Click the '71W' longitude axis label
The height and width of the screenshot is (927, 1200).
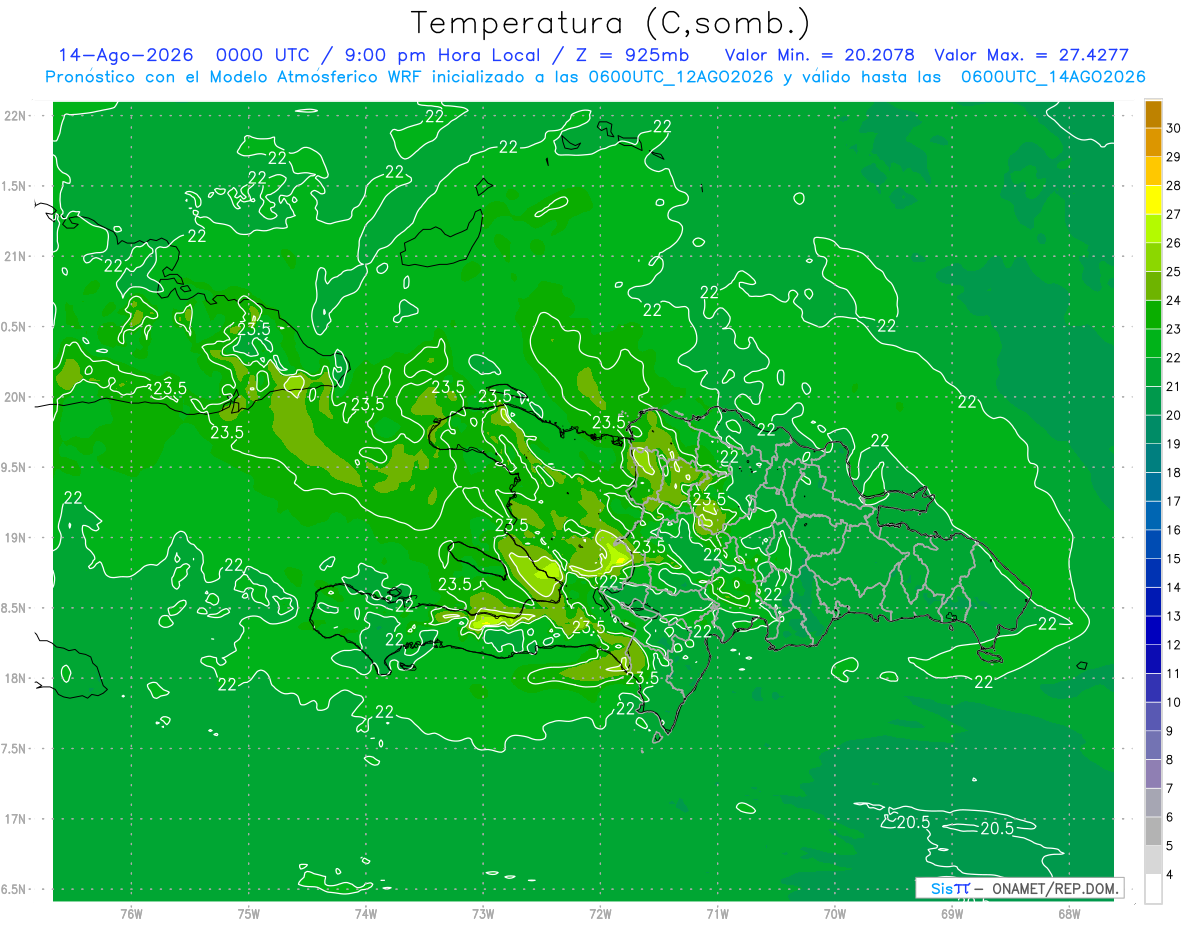[717, 913]
